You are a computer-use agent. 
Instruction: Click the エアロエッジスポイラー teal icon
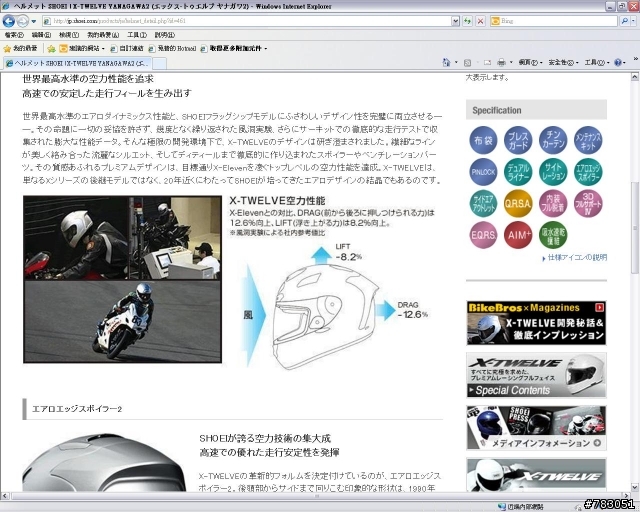pos(588,172)
